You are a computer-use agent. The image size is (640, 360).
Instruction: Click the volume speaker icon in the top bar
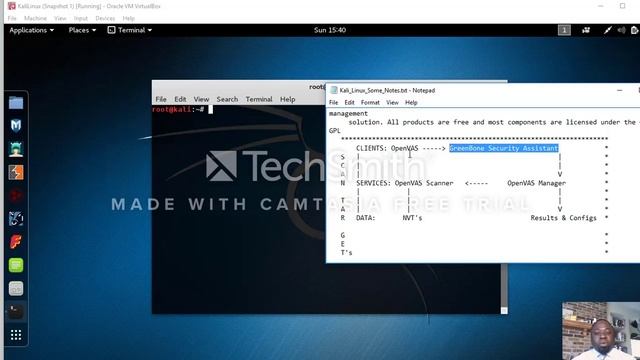[621, 30]
